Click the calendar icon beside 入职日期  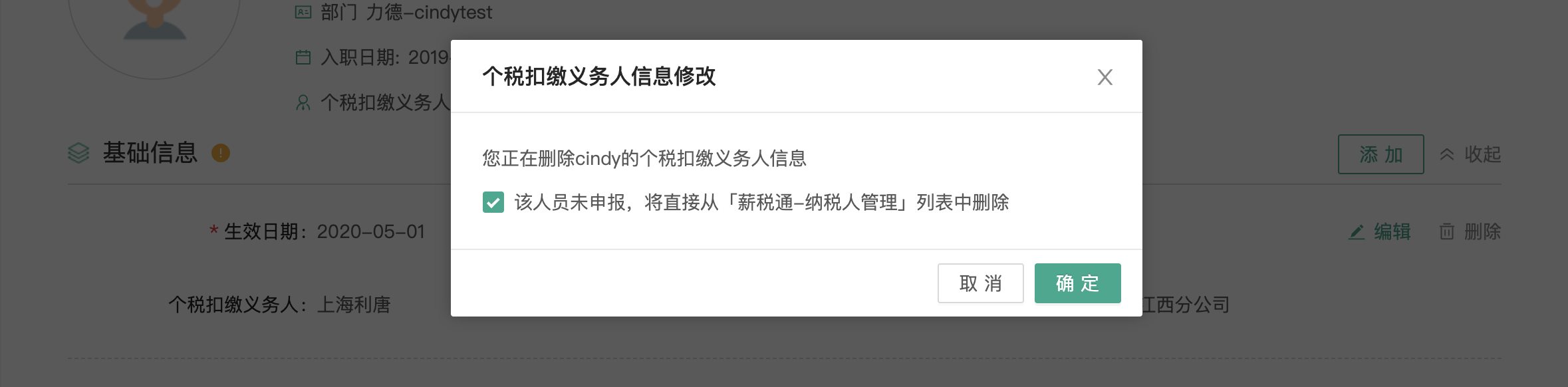click(303, 58)
